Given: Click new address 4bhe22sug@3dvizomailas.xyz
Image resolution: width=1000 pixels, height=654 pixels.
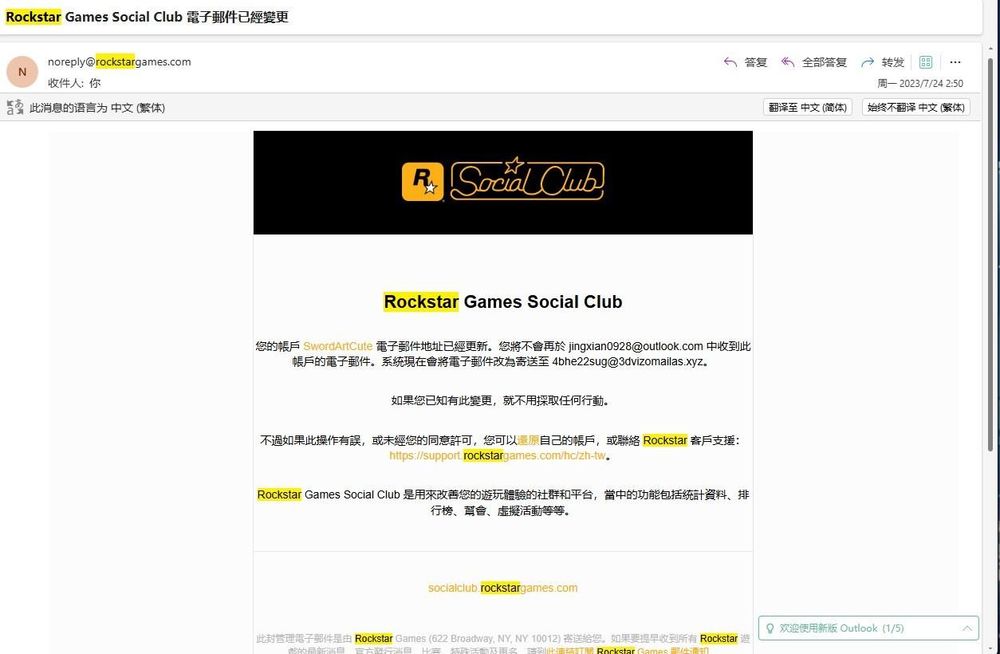Looking at the screenshot, I should coord(628,361).
